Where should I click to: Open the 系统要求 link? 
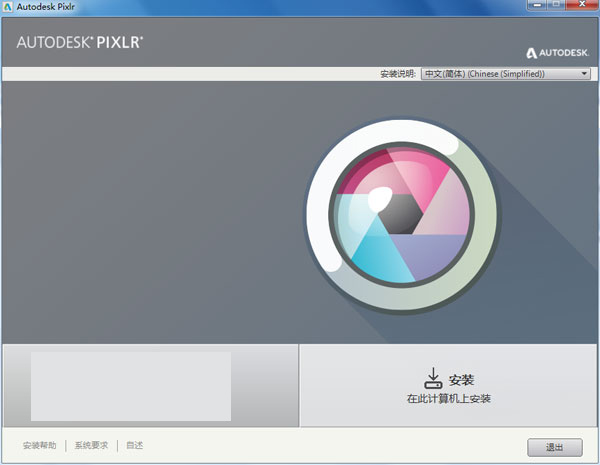[91, 445]
